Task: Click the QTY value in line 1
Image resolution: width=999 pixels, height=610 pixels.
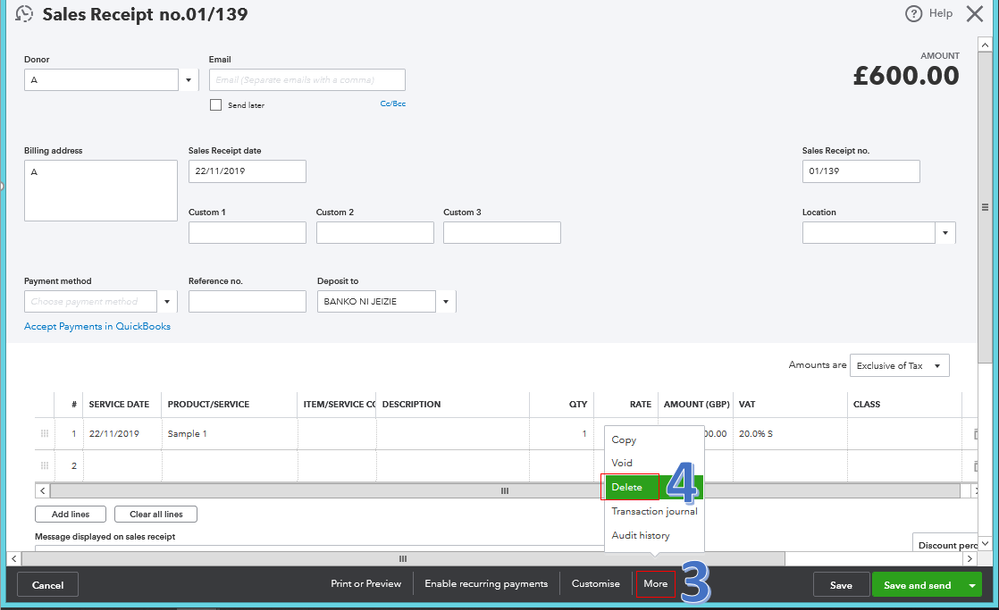Action: click(584, 434)
